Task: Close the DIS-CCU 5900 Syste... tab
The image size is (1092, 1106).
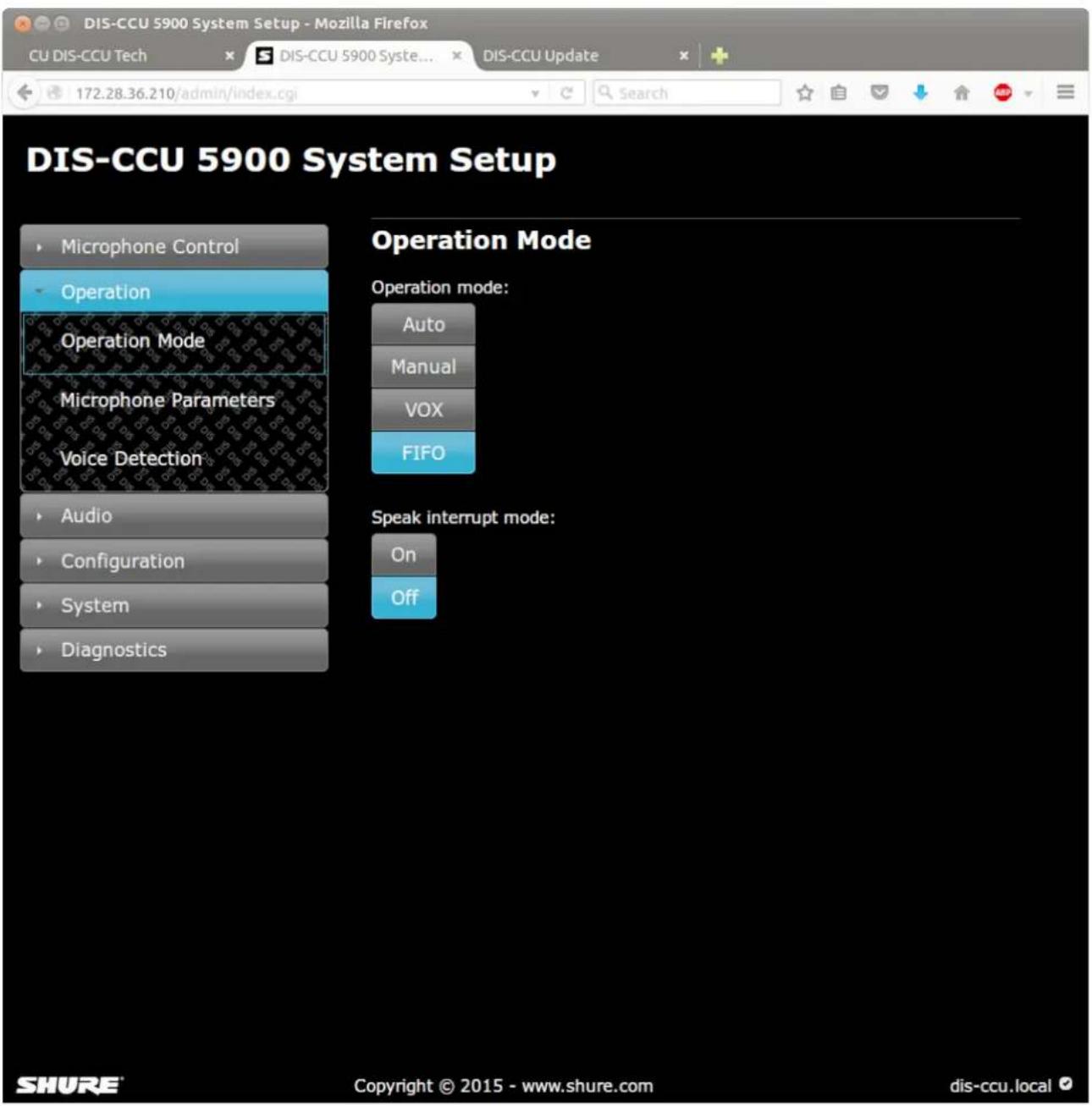Action: click(457, 56)
